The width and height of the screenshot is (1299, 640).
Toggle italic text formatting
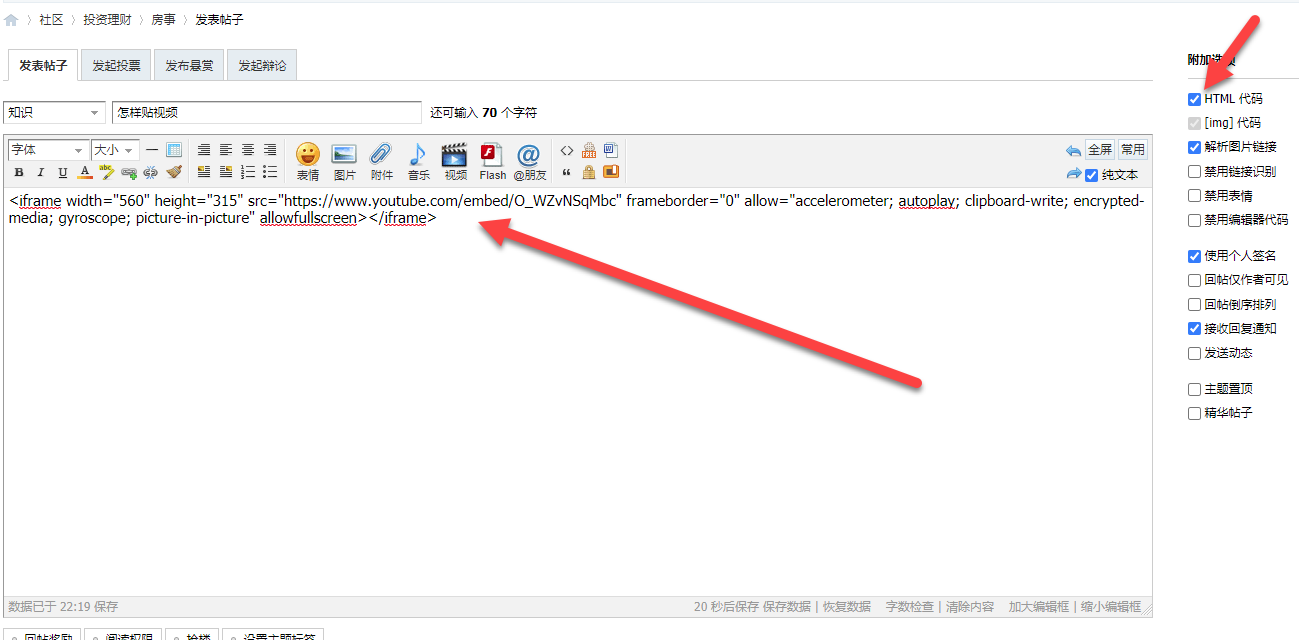(40, 172)
